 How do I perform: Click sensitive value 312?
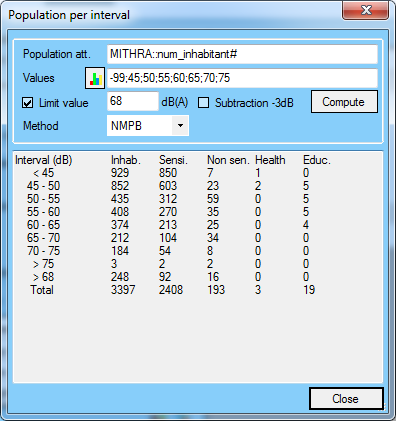168,199
